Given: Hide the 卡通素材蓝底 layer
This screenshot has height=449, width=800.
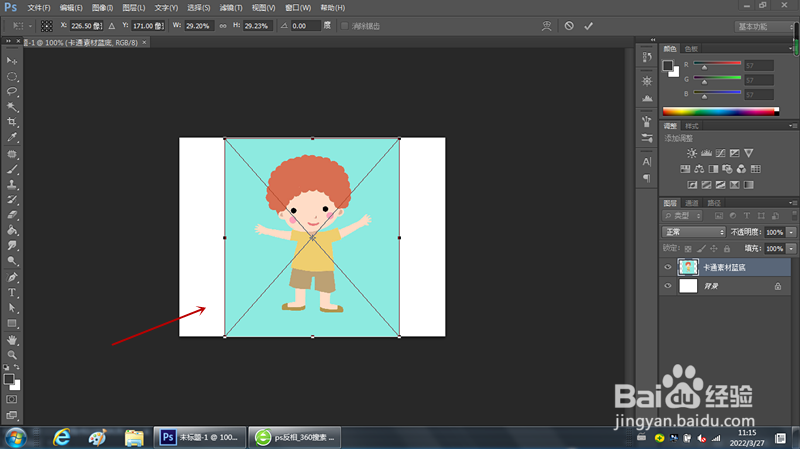Looking at the screenshot, I should 667,267.
